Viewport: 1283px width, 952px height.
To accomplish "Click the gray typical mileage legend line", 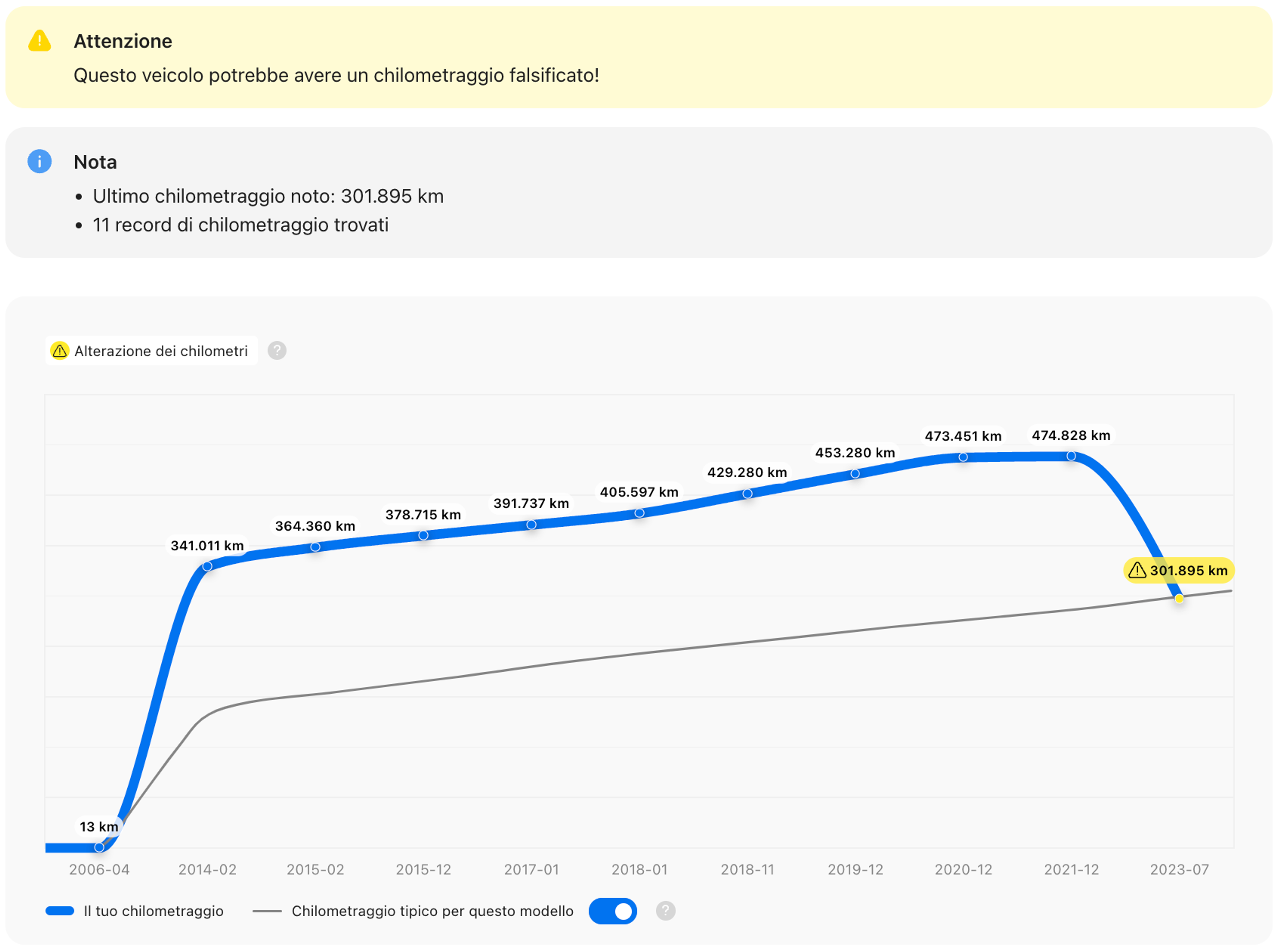I will [267, 912].
